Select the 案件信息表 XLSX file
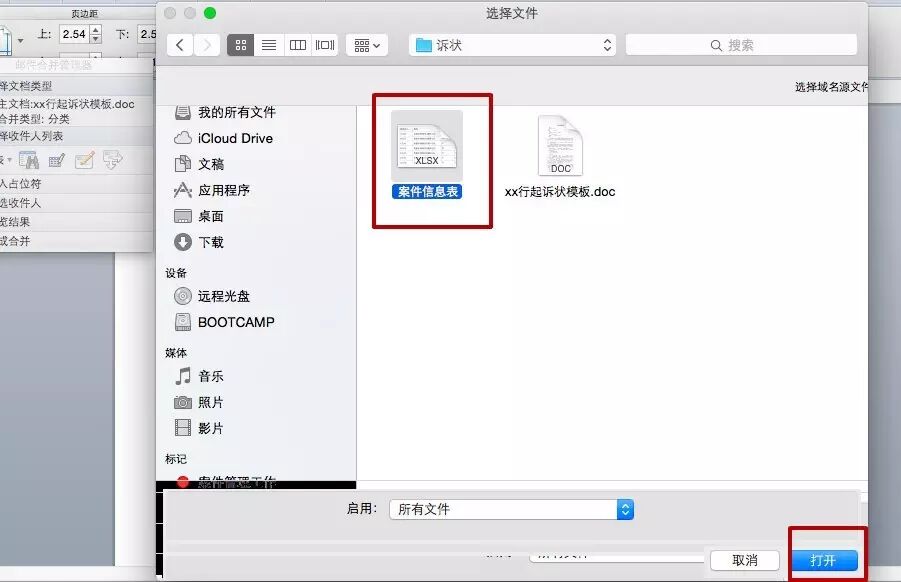Viewport: 901px width, 582px height. point(428,145)
